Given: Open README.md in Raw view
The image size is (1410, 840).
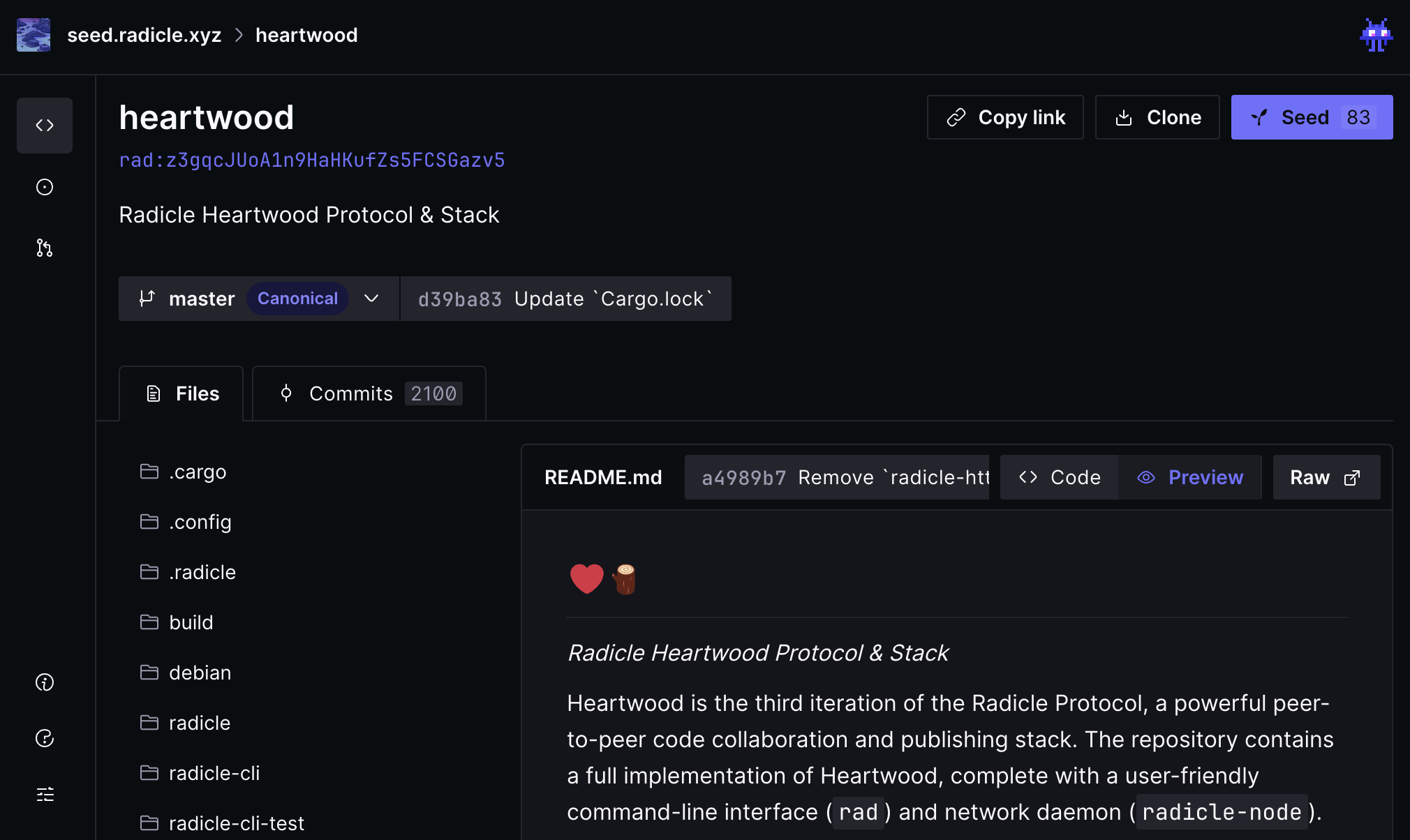Looking at the screenshot, I should click(x=1326, y=477).
